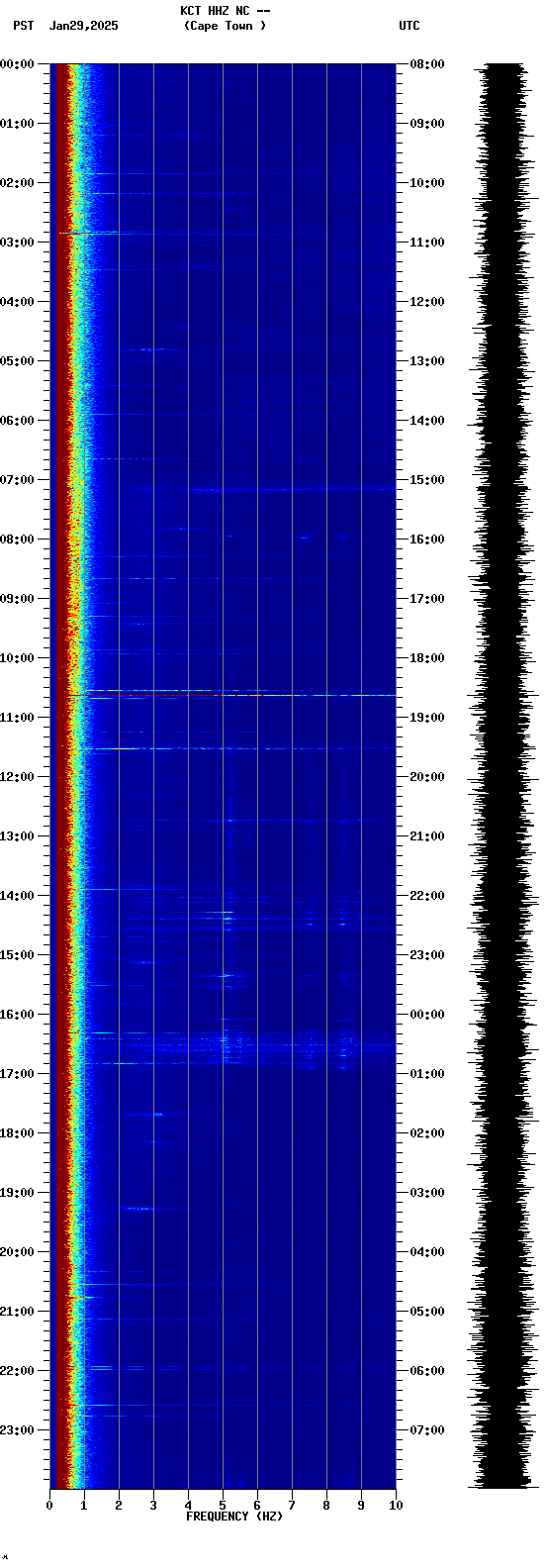This screenshot has width=546, height=1568.
Task: Click the 'FREQUENCY (HZ)' axis label
Action: pos(234,1517)
